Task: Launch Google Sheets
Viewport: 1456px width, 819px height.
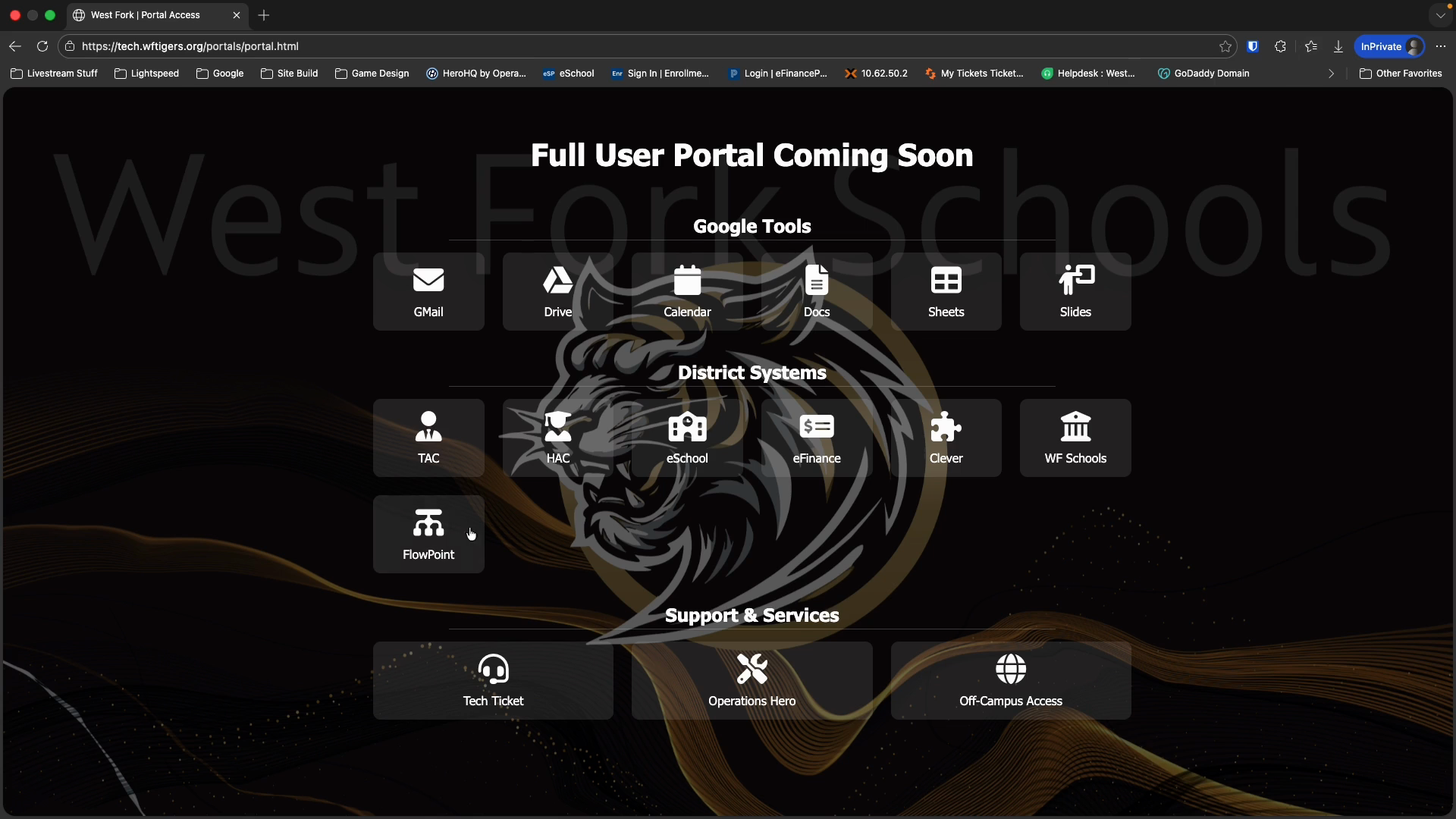Action: click(x=946, y=292)
